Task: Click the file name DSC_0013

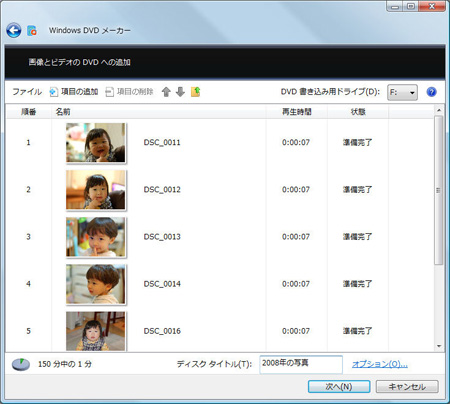Action: pos(162,237)
